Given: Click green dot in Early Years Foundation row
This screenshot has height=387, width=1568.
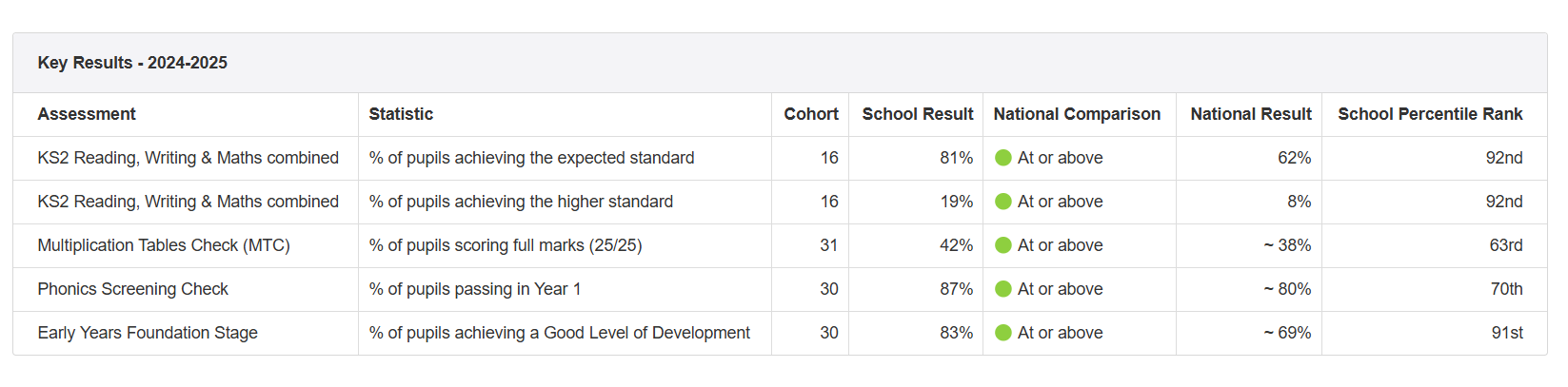Looking at the screenshot, I should [1002, 333].
